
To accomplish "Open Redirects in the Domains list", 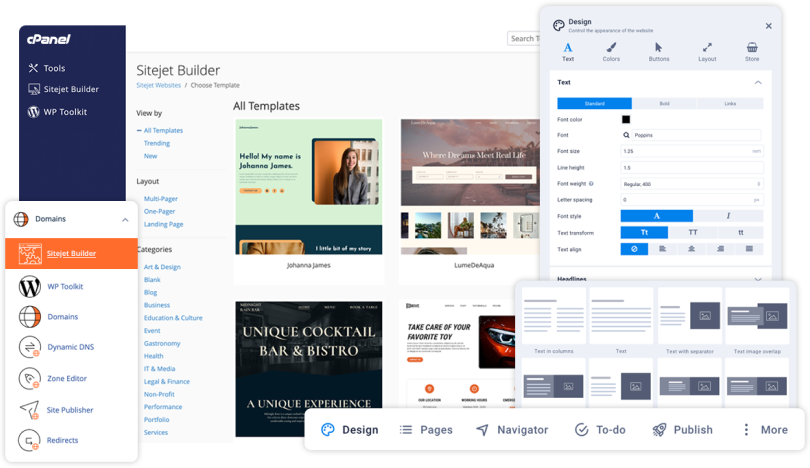I will click(62, 440).
